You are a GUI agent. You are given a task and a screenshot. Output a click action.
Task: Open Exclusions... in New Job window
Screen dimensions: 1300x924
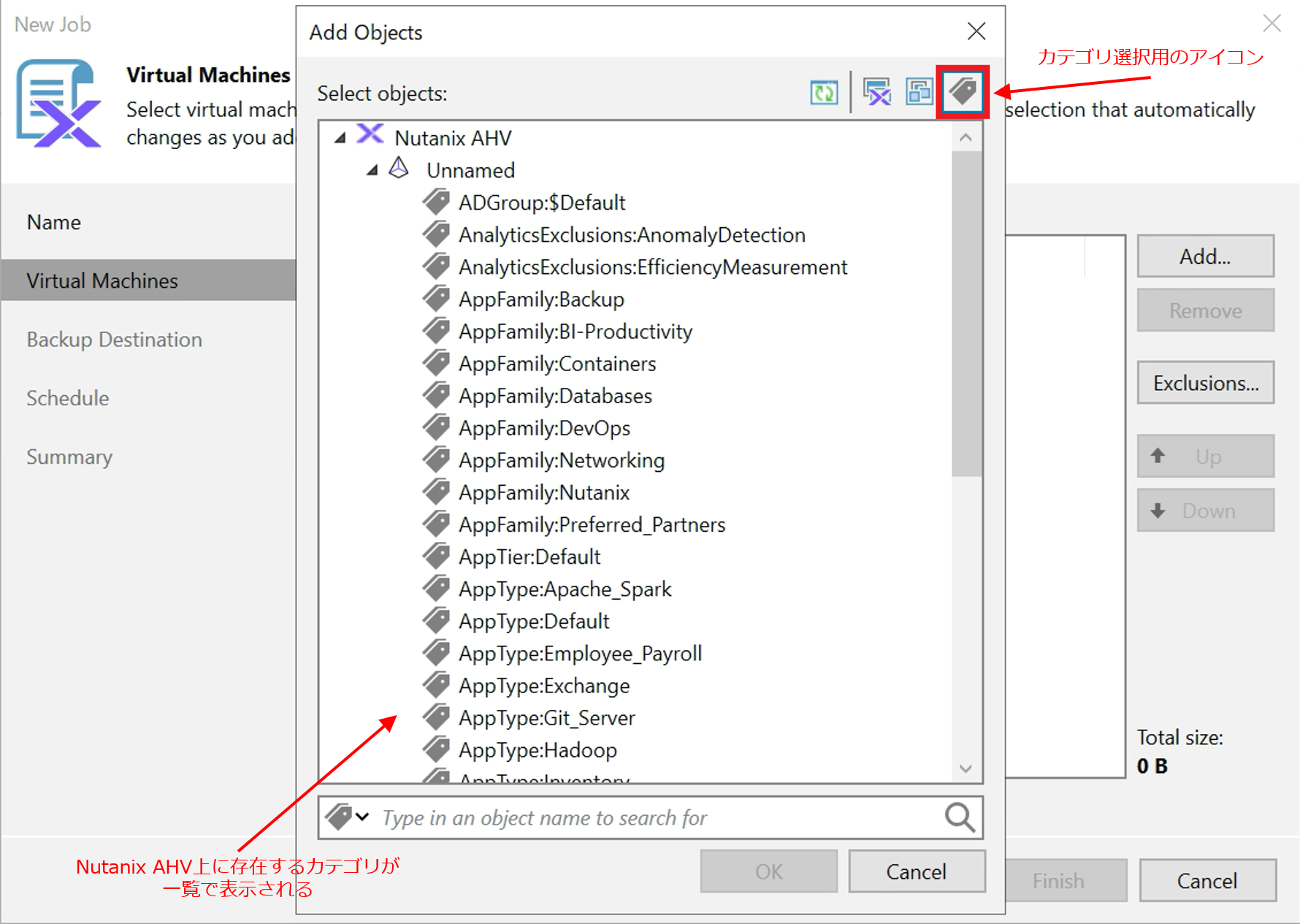coord(1205,382)
